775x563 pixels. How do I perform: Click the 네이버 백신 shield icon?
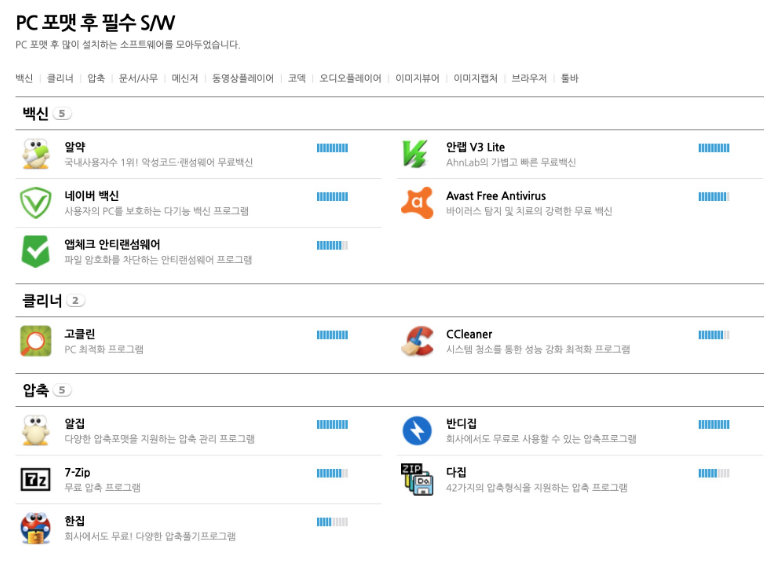36,203
